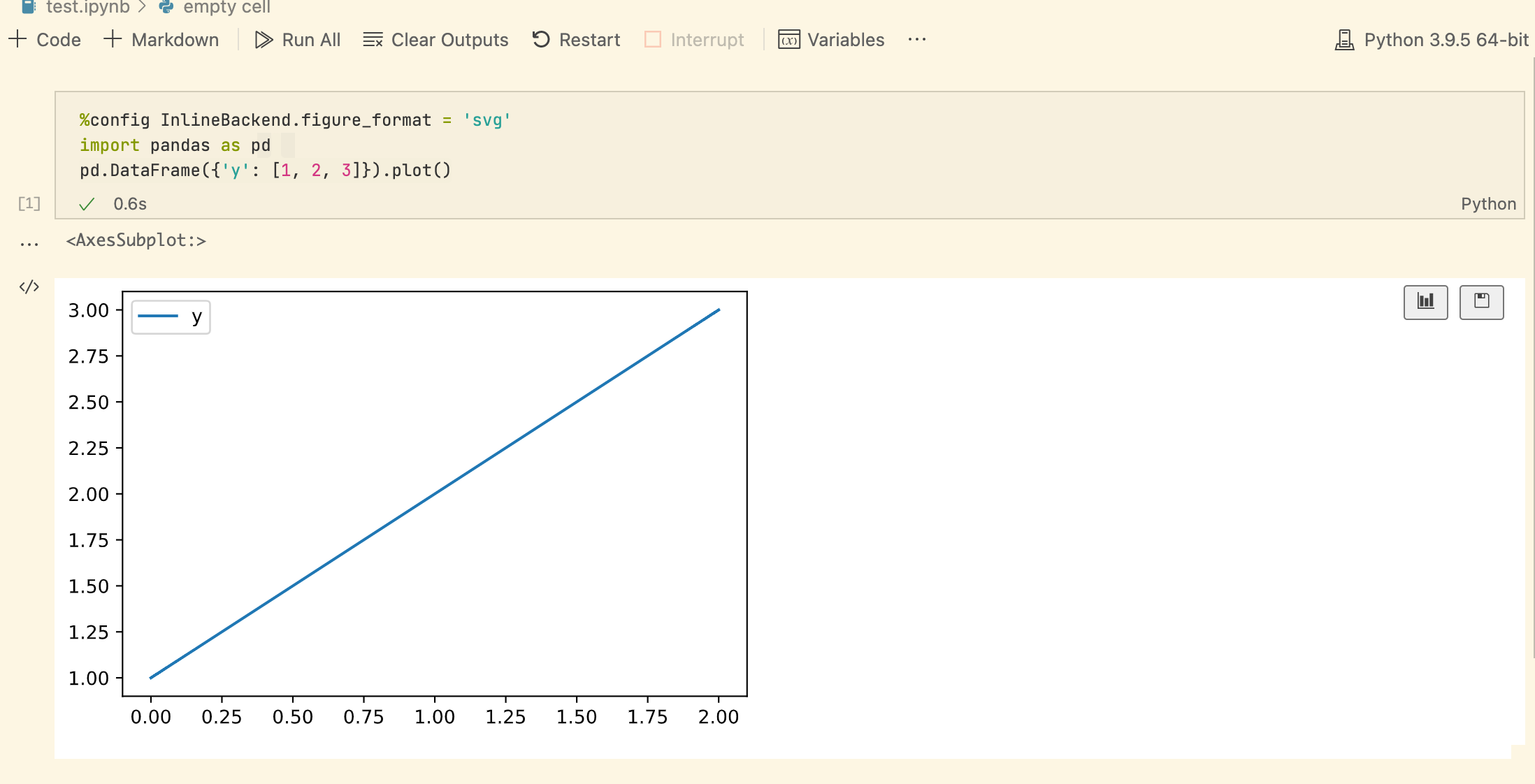Click the plus Code button
1535x784 pixels.
pyautogui.click(x=45, y=40)
